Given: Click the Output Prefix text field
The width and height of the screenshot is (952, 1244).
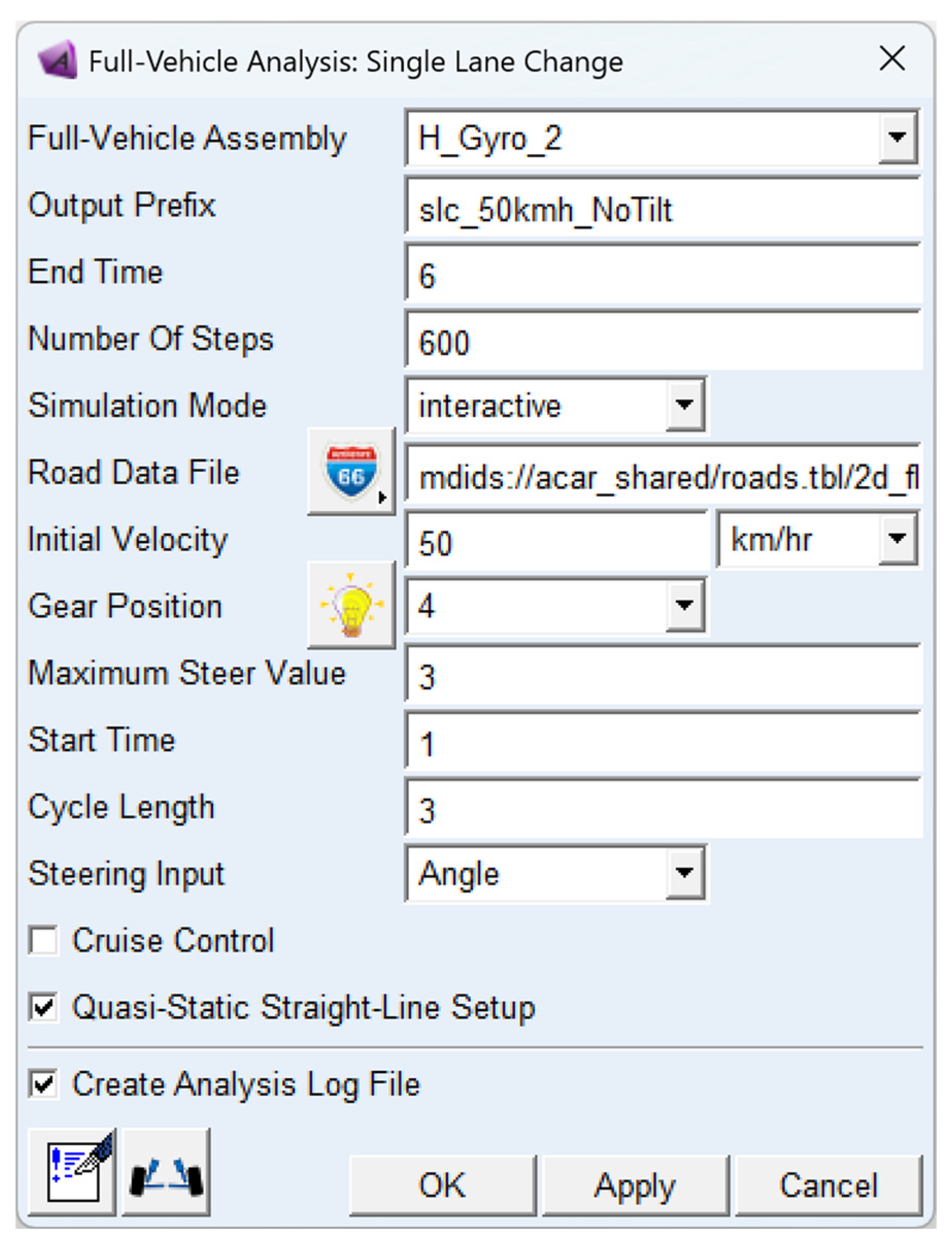Looking at the screenshot, I should pyautogui.click(x=663, y=210).
